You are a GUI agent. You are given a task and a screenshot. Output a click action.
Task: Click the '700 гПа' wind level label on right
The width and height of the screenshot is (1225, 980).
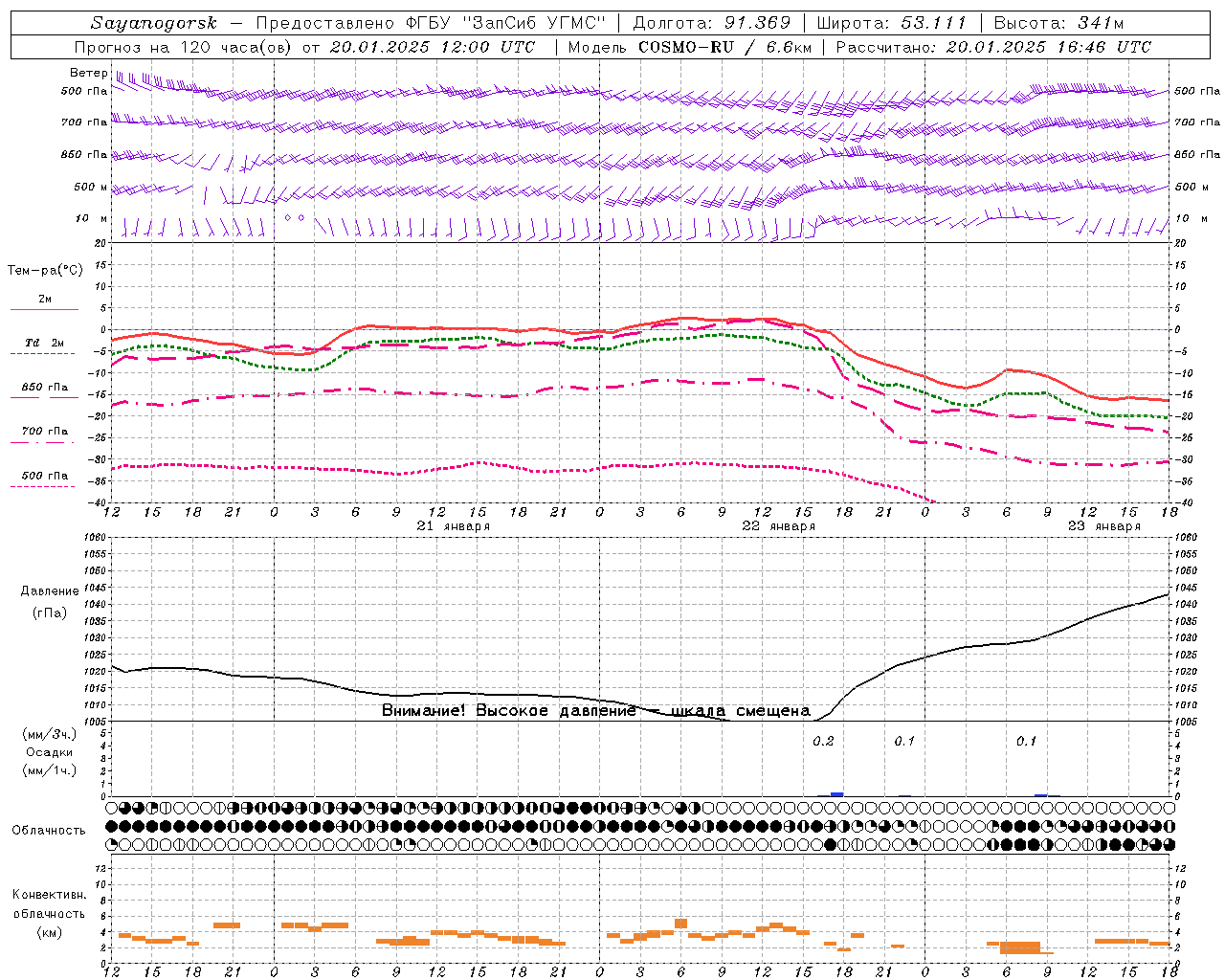[x=1197, y=122]
